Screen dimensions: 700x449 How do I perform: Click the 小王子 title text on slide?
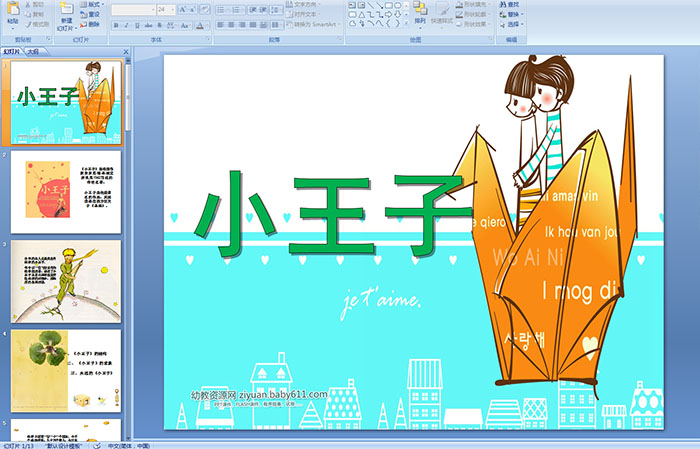[x=334, y=214]
